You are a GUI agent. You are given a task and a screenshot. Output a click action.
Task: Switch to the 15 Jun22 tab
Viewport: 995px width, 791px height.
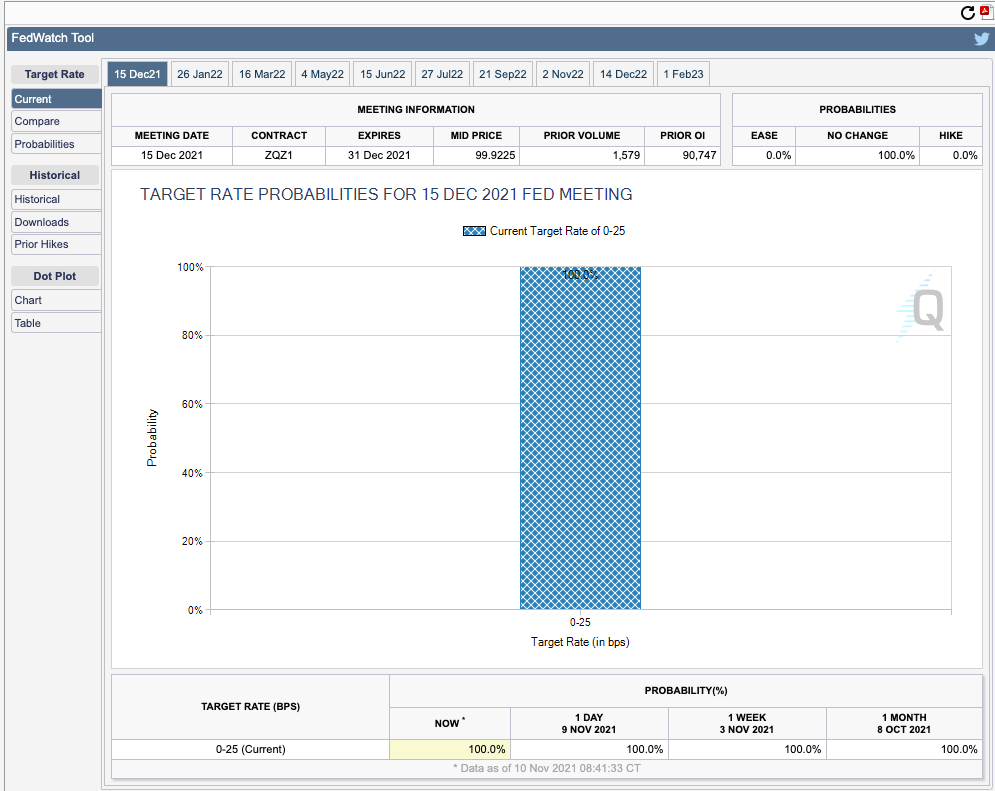click(383, 74)
